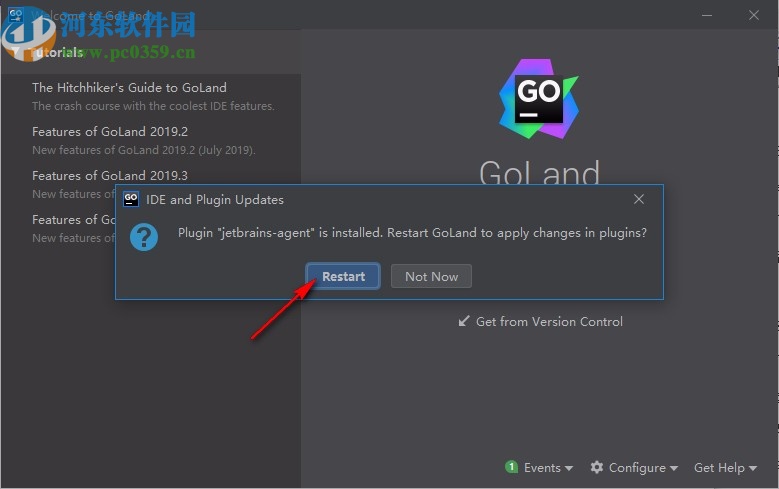Choose Not Now in the updates dialog
This screenshot has height=489, width=779.
click(x=431, y=276)
